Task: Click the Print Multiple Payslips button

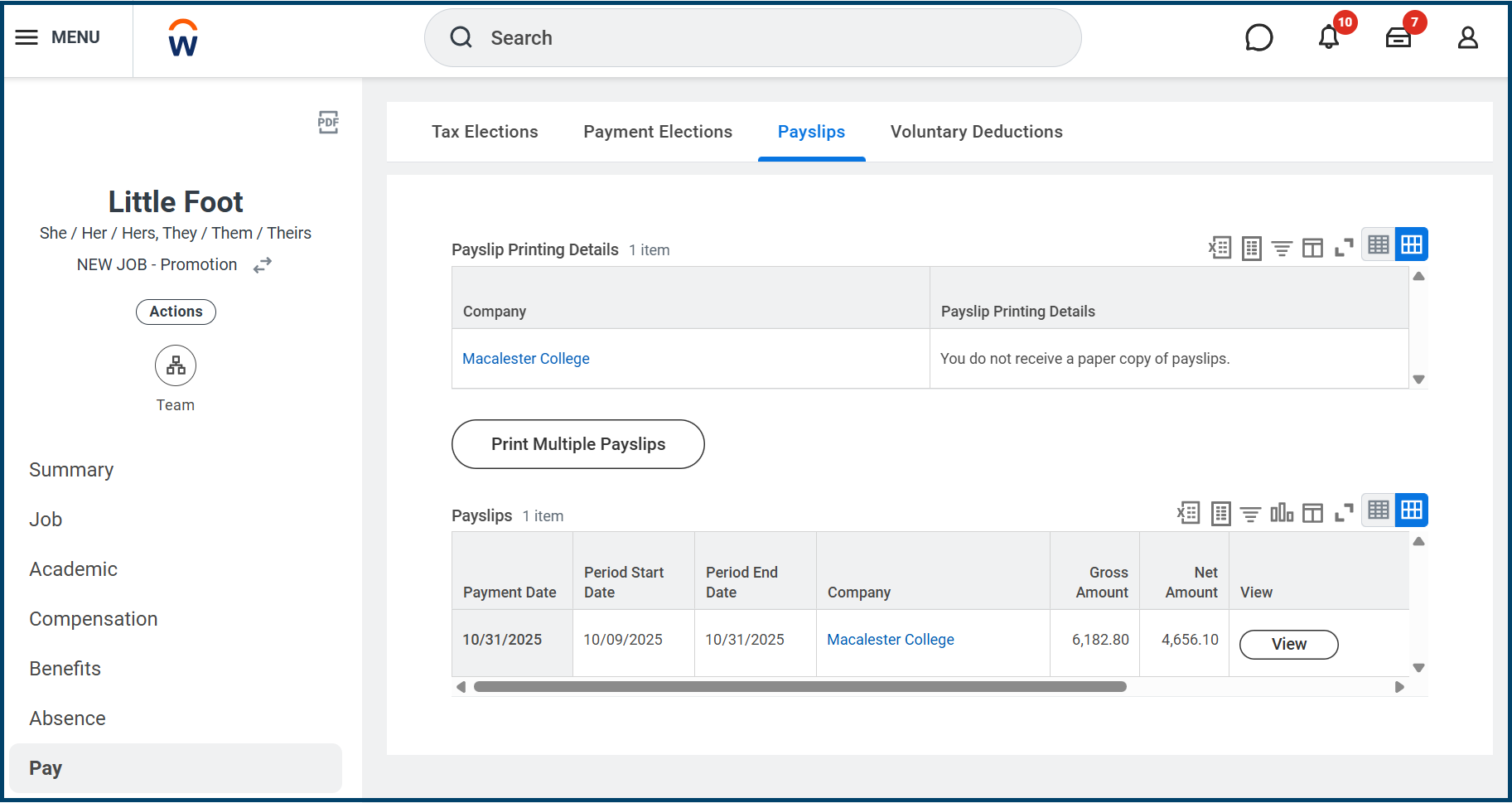Action: pyautogui.click(x=577, y=444)
